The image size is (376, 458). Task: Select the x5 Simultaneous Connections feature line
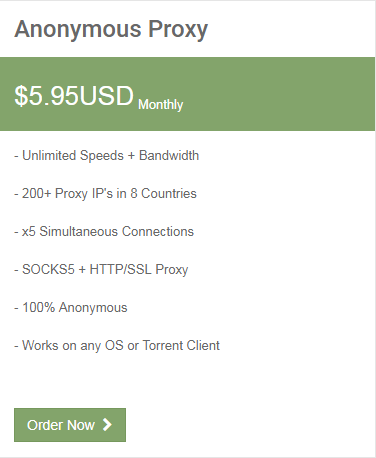(104, 232)
